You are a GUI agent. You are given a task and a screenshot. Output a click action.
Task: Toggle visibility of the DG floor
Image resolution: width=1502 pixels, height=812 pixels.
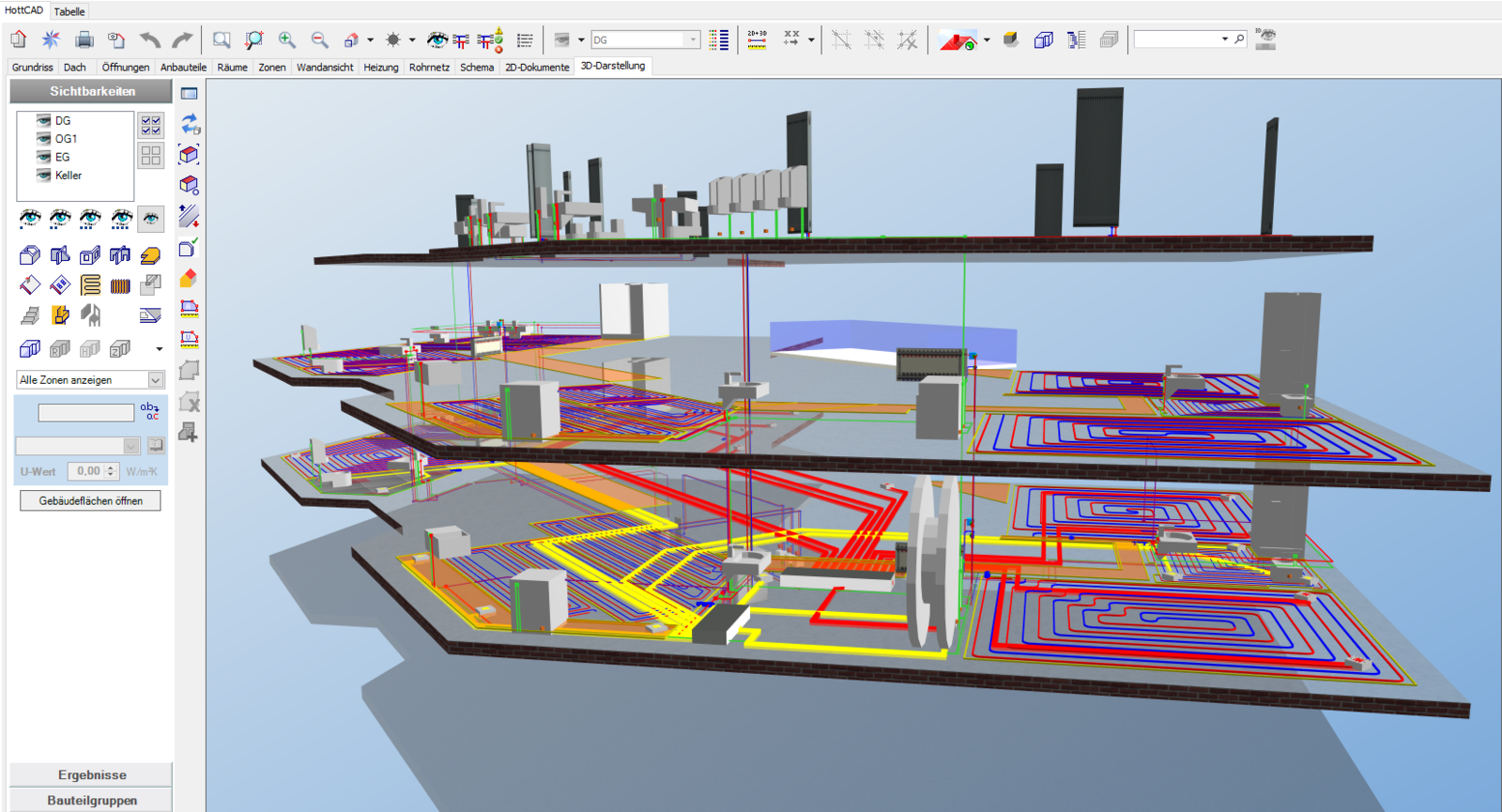[x=43, y=120]
